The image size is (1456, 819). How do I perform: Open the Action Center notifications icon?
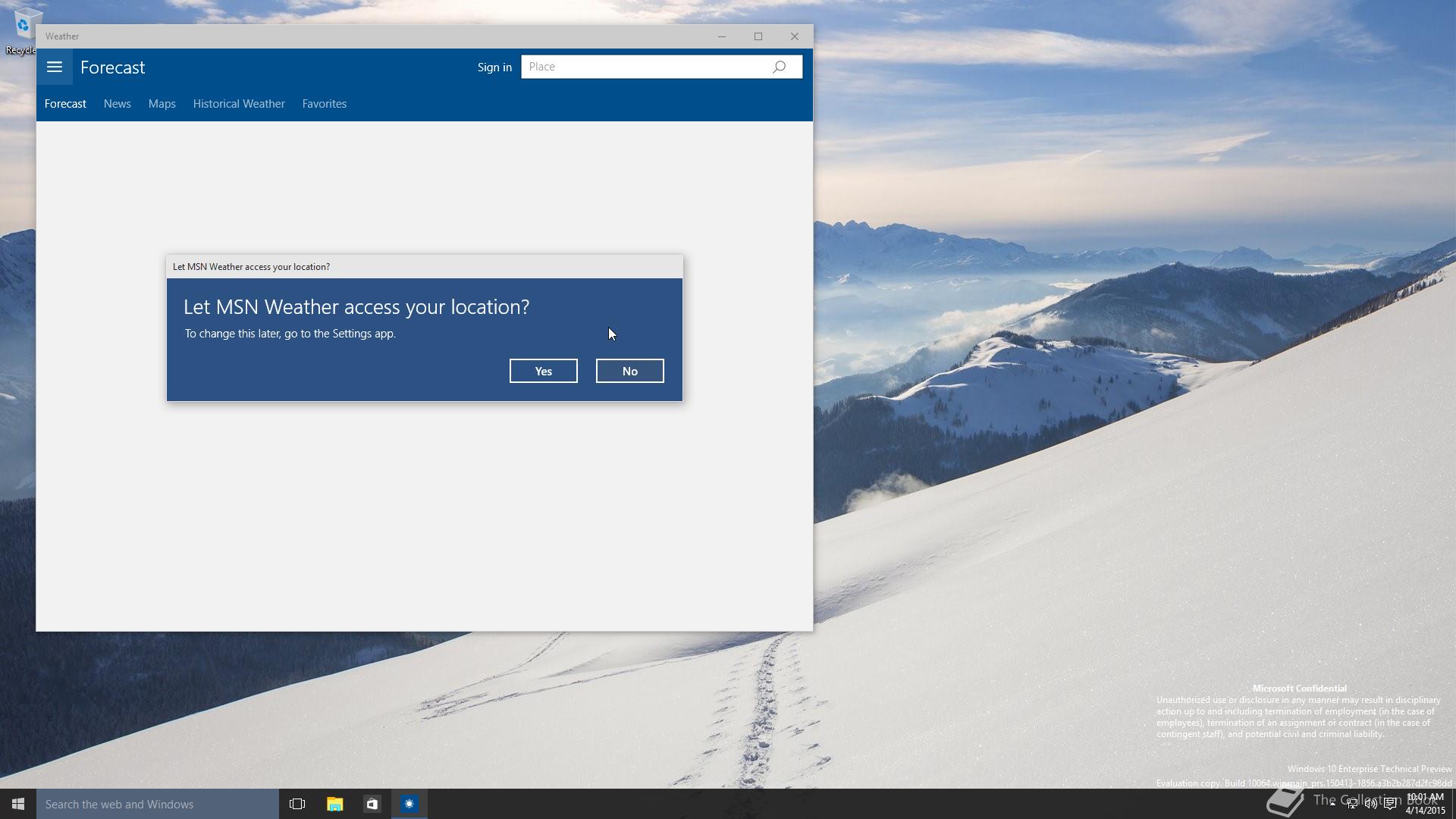pos(1390,804)
